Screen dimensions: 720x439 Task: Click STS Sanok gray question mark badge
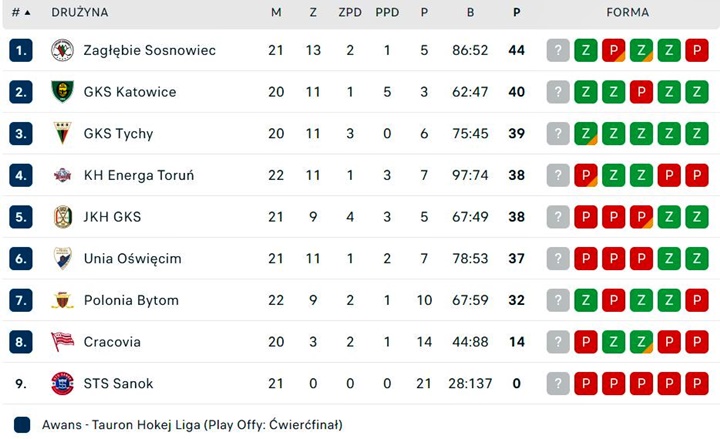pyautogui.click(x=558, y=383)
